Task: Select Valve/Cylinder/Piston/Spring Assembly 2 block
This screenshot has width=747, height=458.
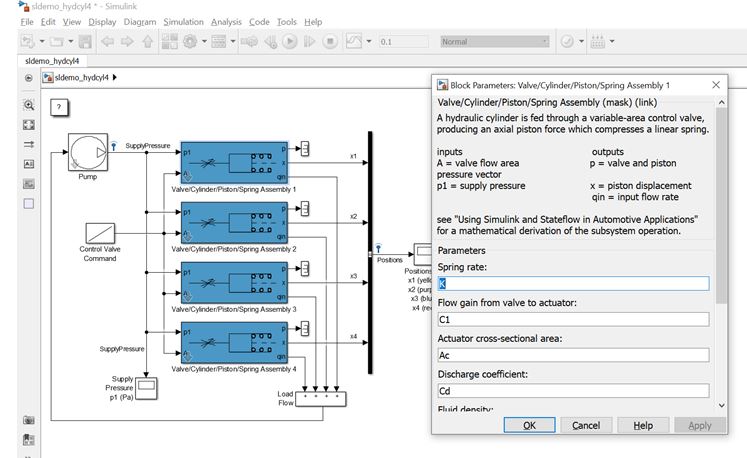Action: pyautogui.click(x=234, y=223)
